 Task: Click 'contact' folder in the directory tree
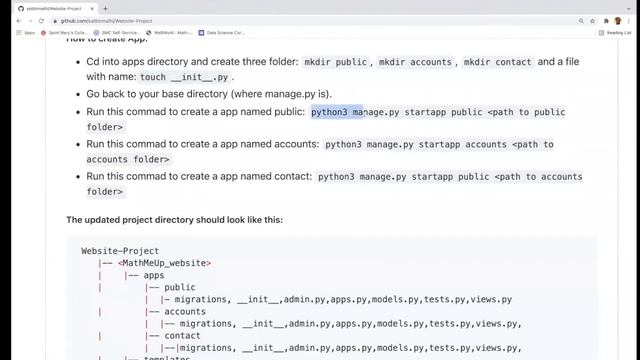coord(182,336)
